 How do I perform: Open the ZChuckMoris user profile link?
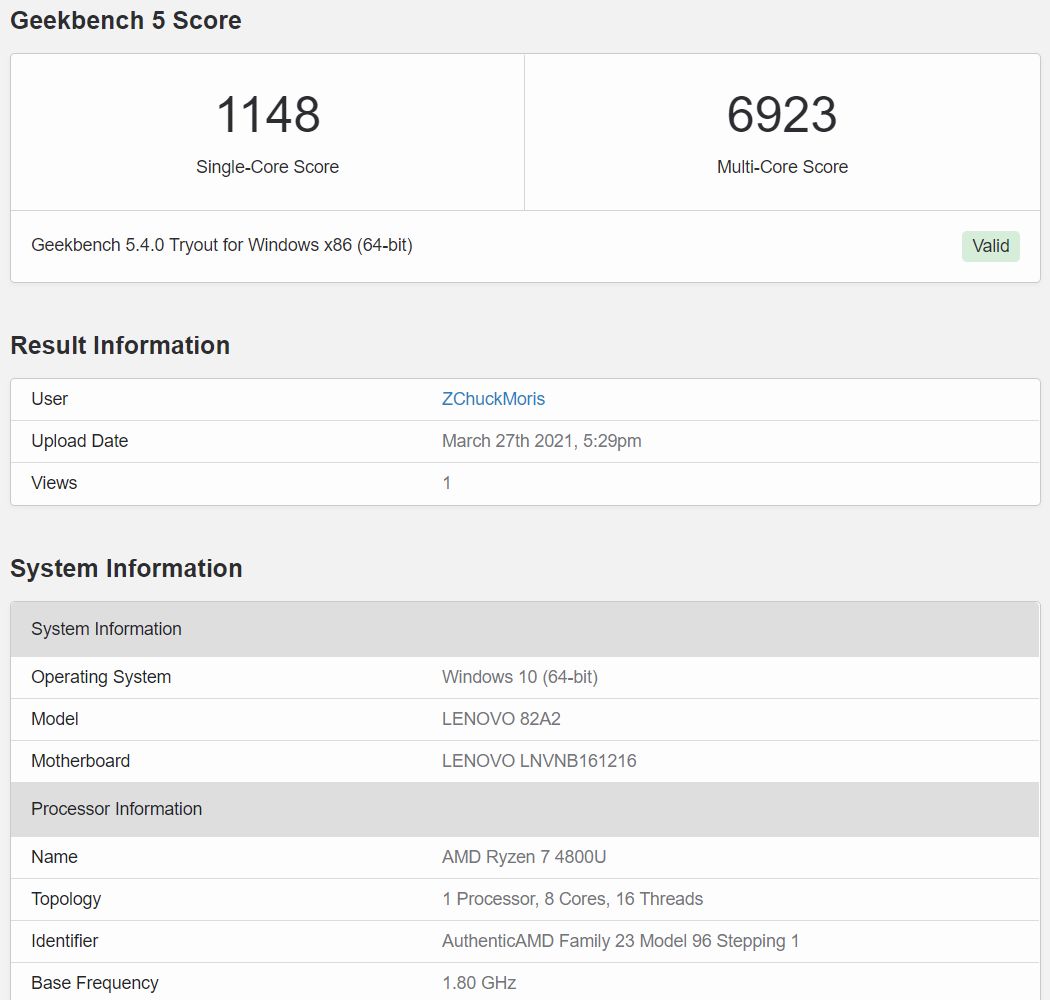click(493, 399)
